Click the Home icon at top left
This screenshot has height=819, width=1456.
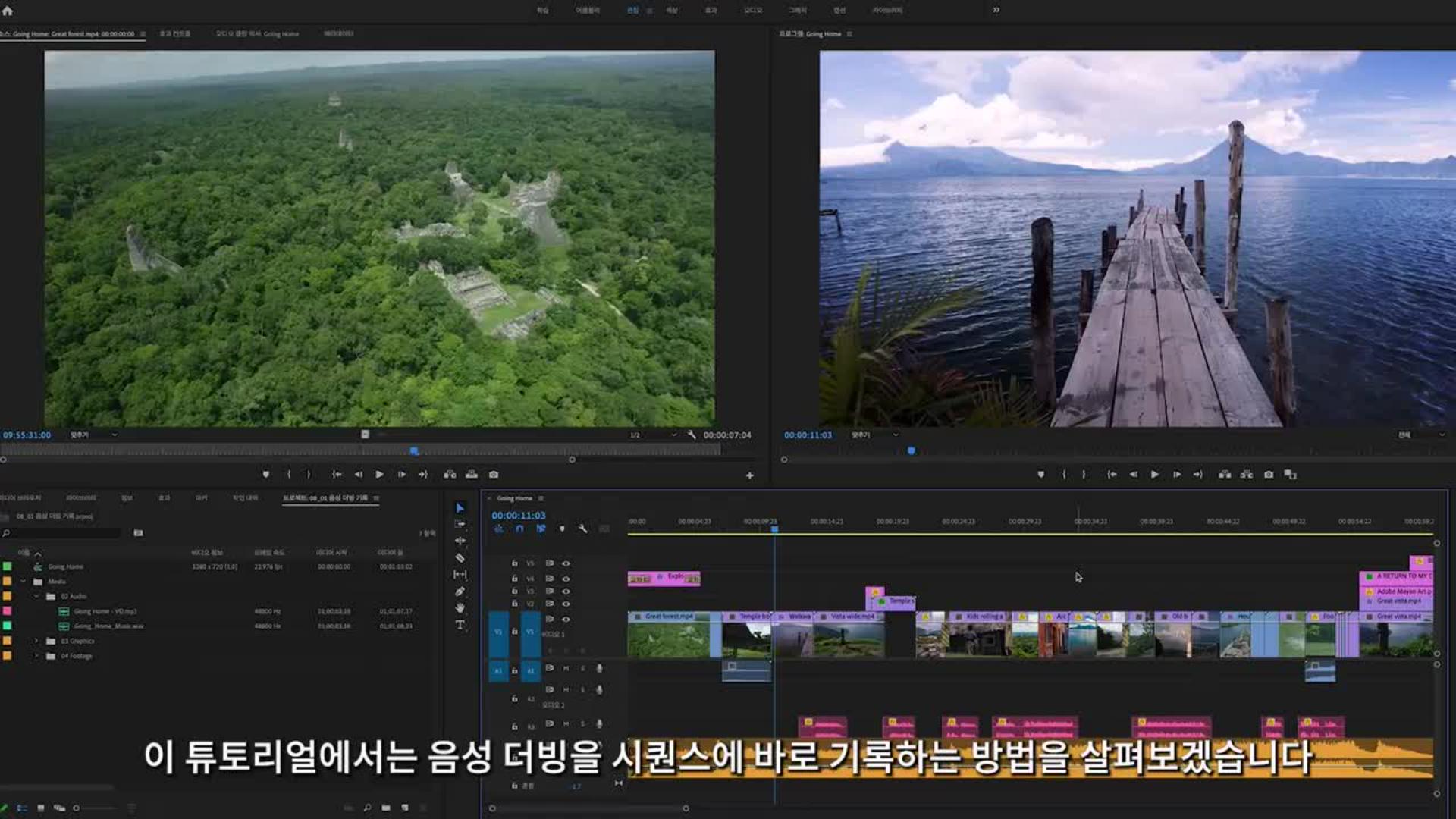8,11
